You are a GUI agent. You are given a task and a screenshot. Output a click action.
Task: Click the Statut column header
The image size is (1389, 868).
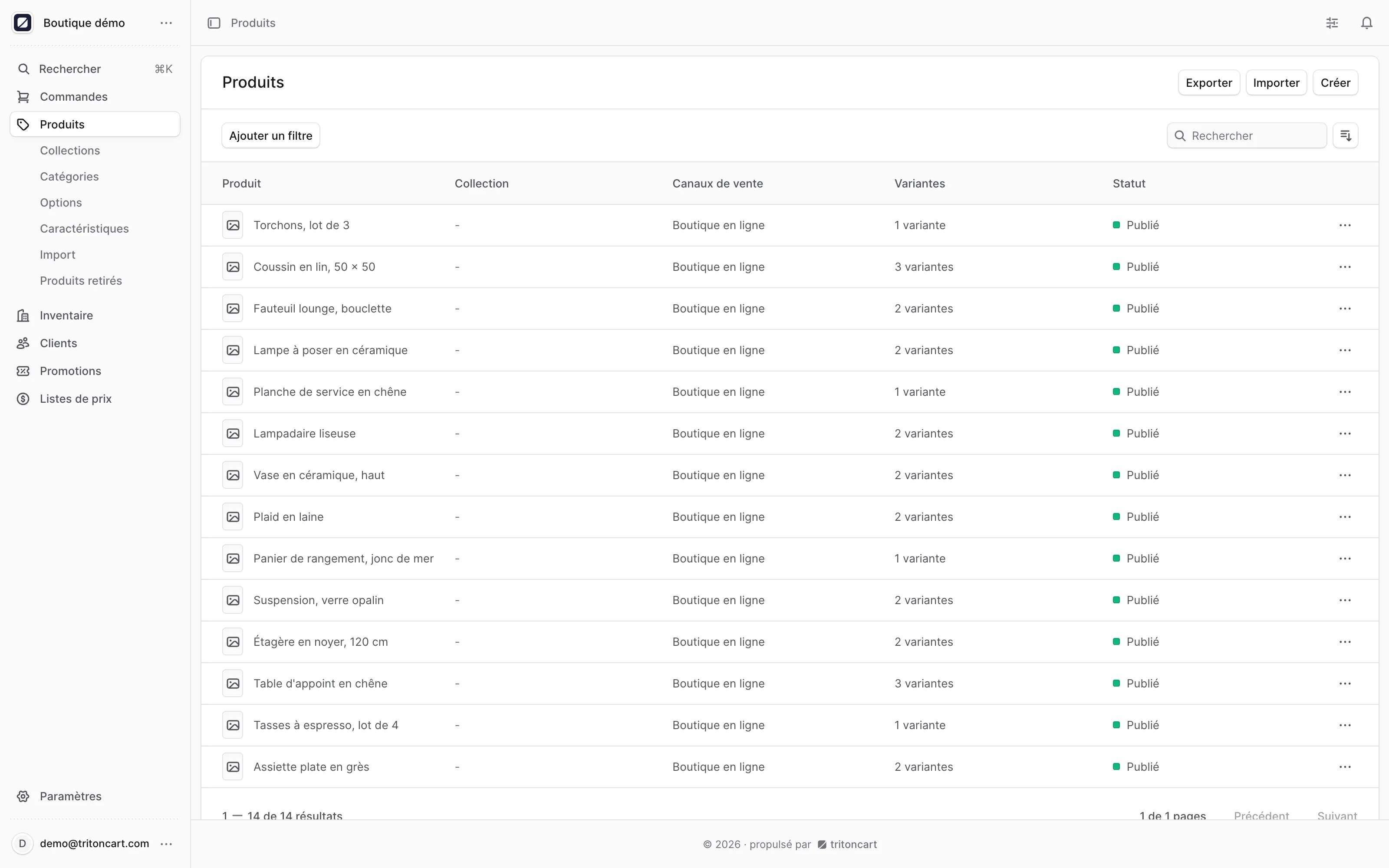1129,184
